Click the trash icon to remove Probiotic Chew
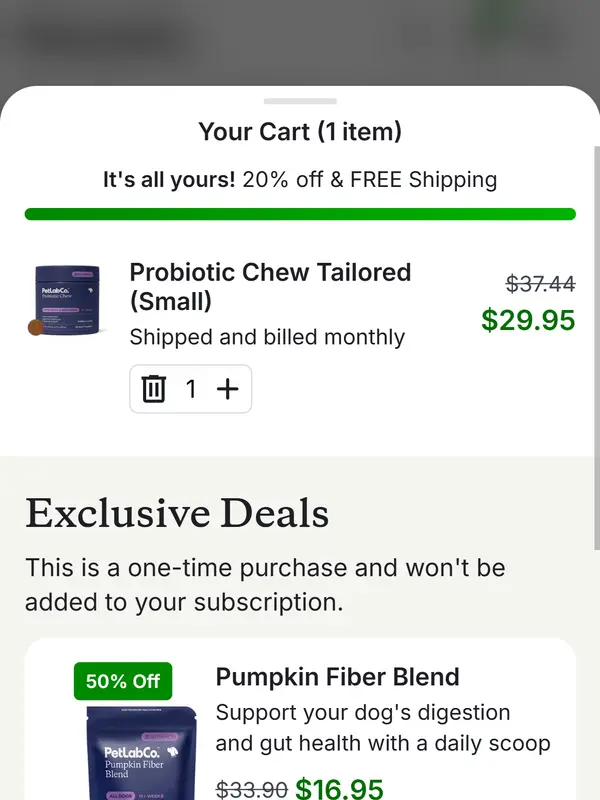The height and width of the screenshot is (800, 600). pyautogui.click(x=153, y=389)
